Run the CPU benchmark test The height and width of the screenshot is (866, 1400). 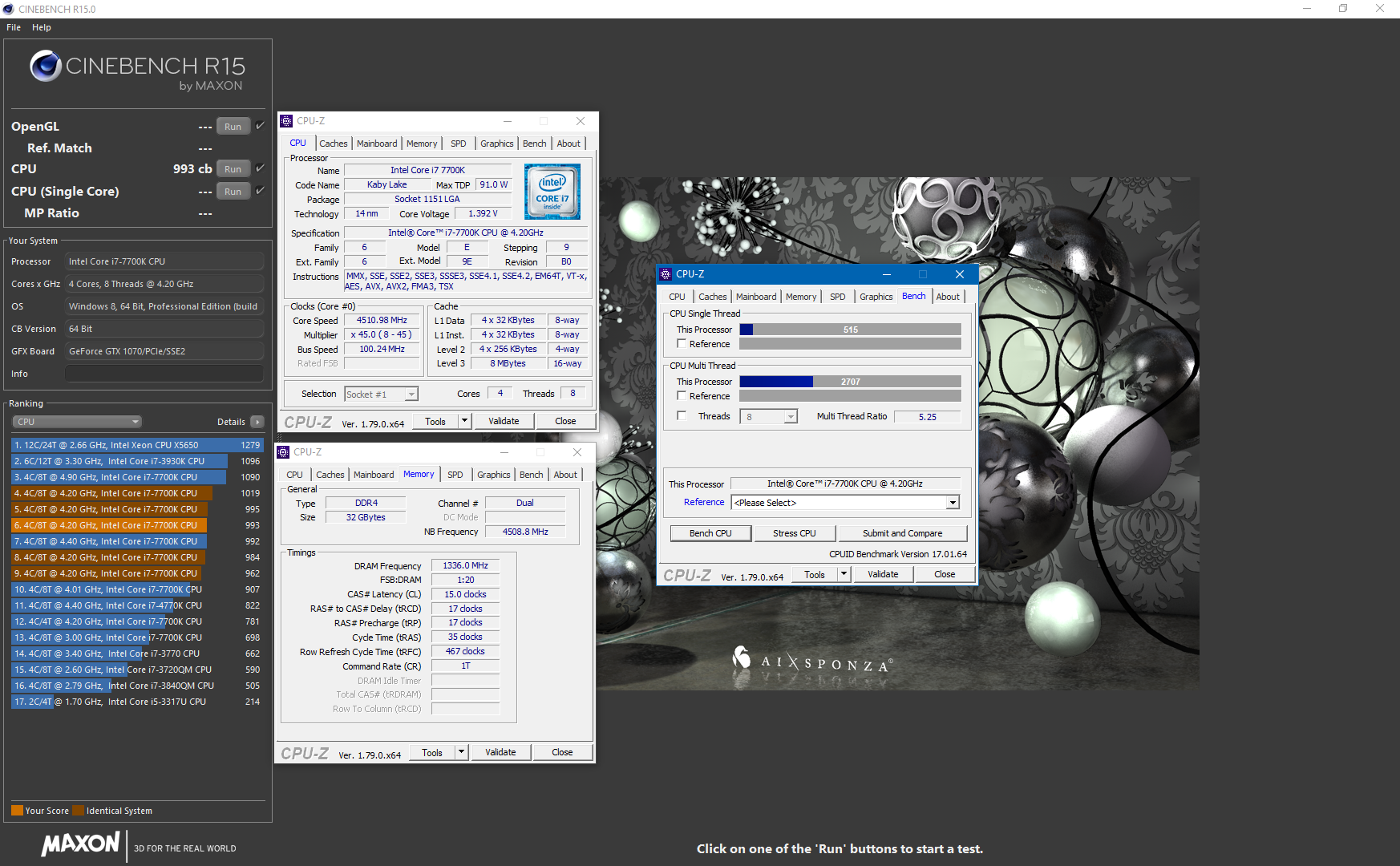233,168
